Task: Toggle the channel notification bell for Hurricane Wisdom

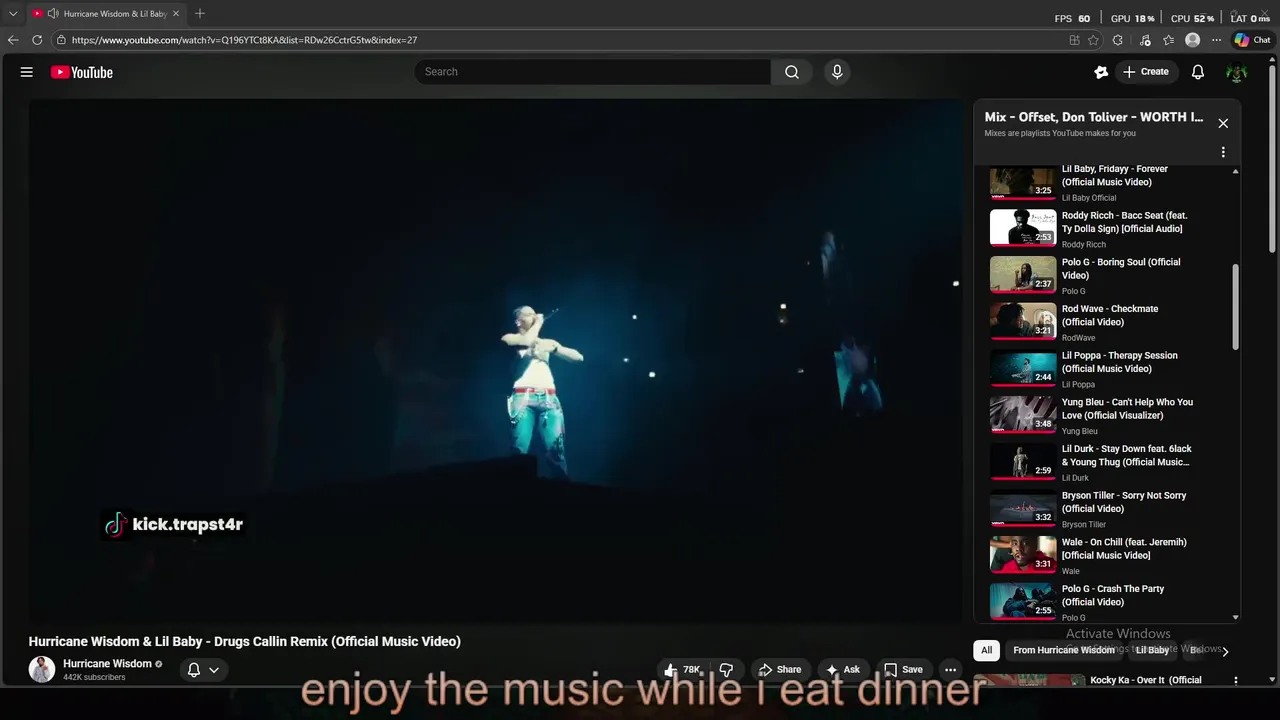Action: 194,670
